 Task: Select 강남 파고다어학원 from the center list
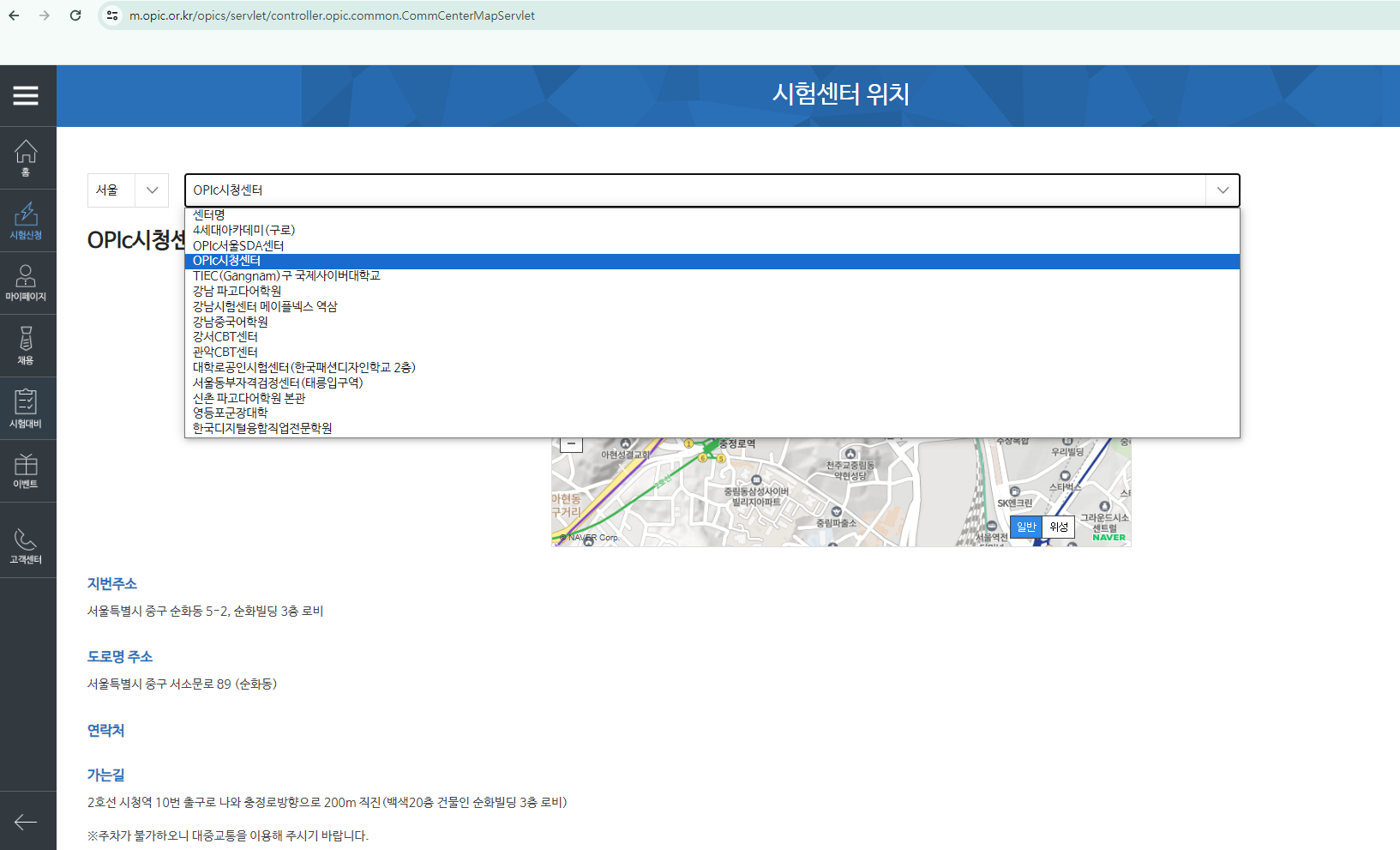point(237,291)
